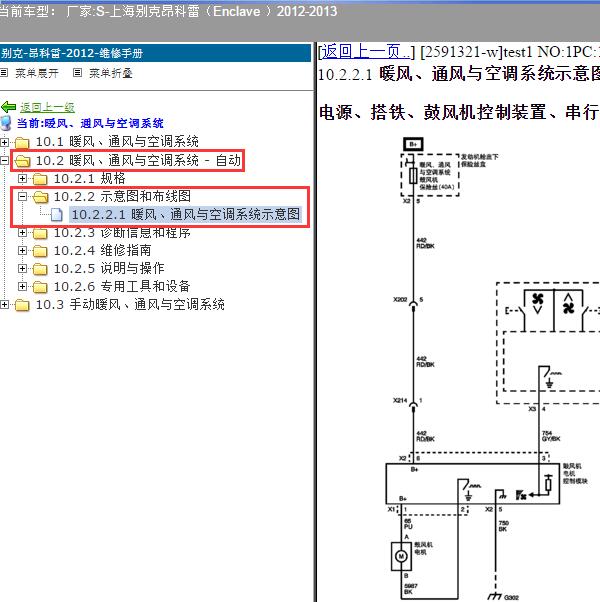Expand the 10.2.5 说明与操作 node
The height and width of the screenshot is (602, 600).
(22, 269)
